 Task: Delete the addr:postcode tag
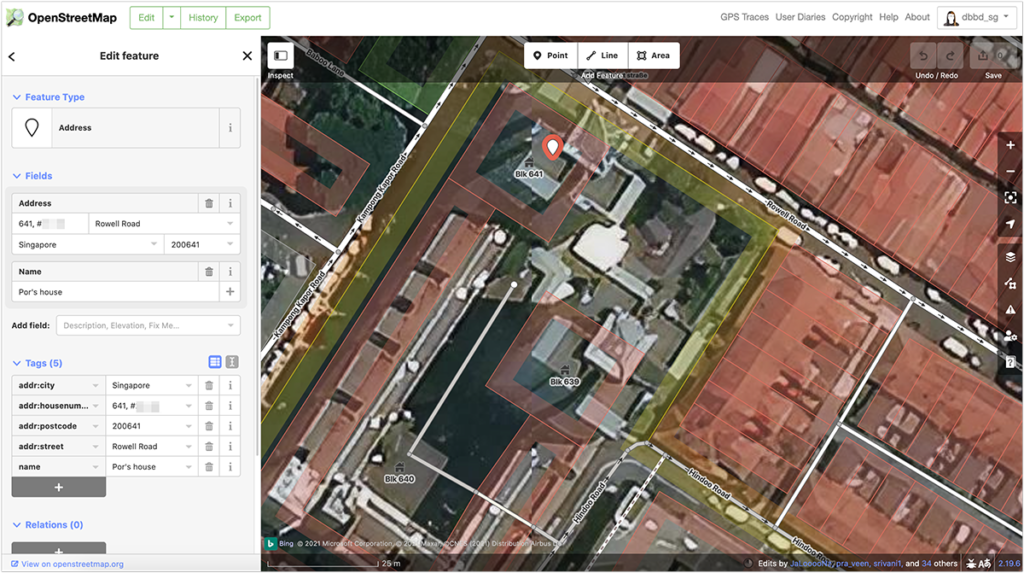pyautogui.click(x=209, y=426)
